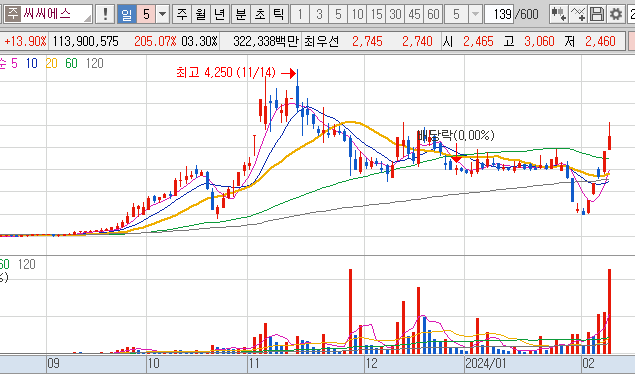Image resolution: width=635 pixels, height=374 pixels.
Task: Click the interval 5 value next to 60
Action: coord(456,14)
